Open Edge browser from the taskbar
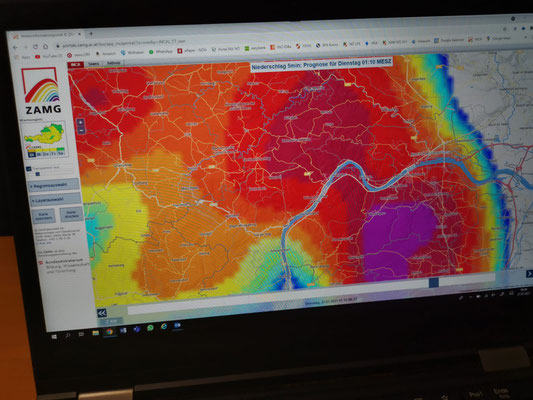Screen dimensions: 533x400 click(164, 326)
